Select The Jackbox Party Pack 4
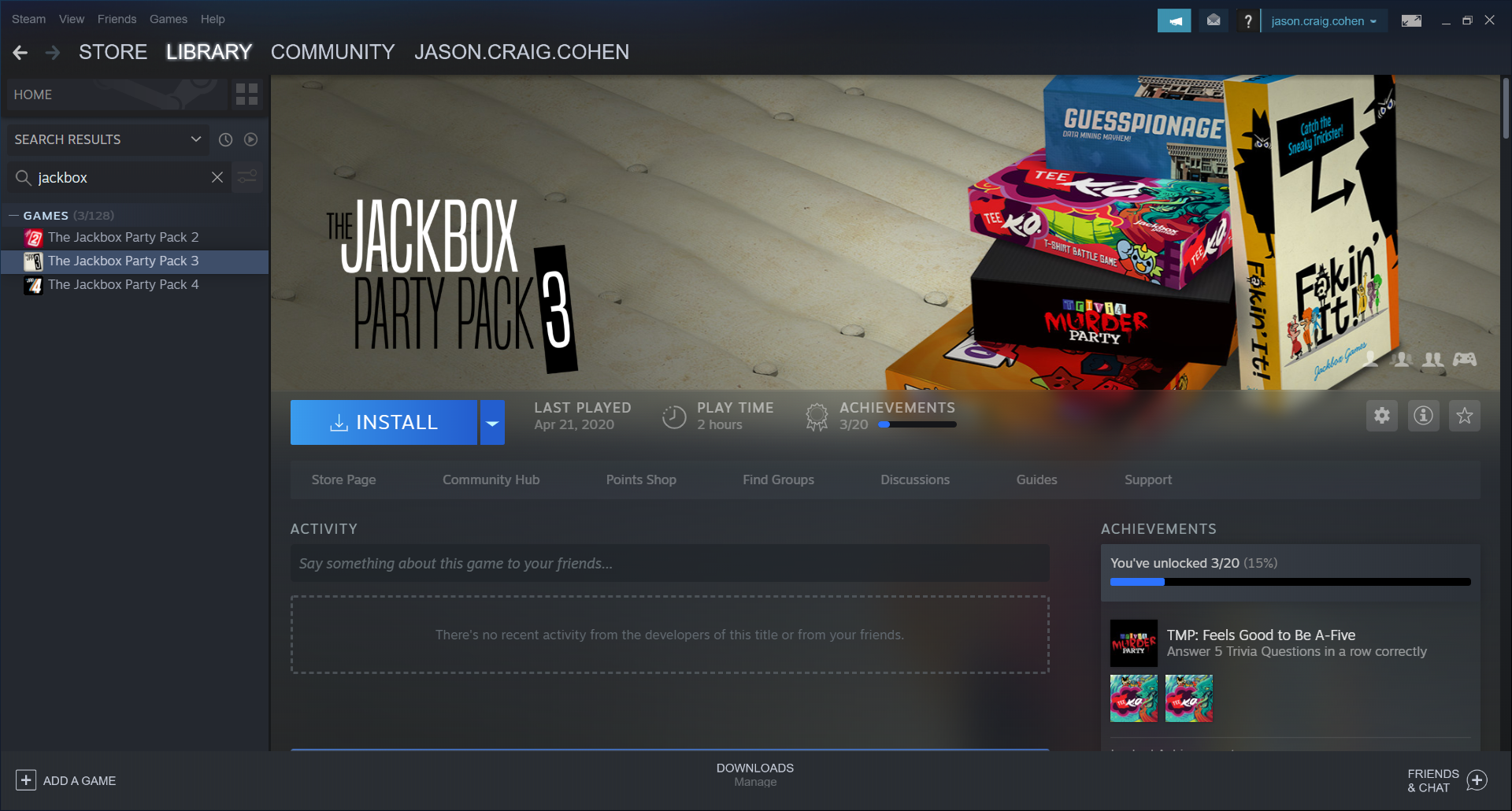 [135, 284]
